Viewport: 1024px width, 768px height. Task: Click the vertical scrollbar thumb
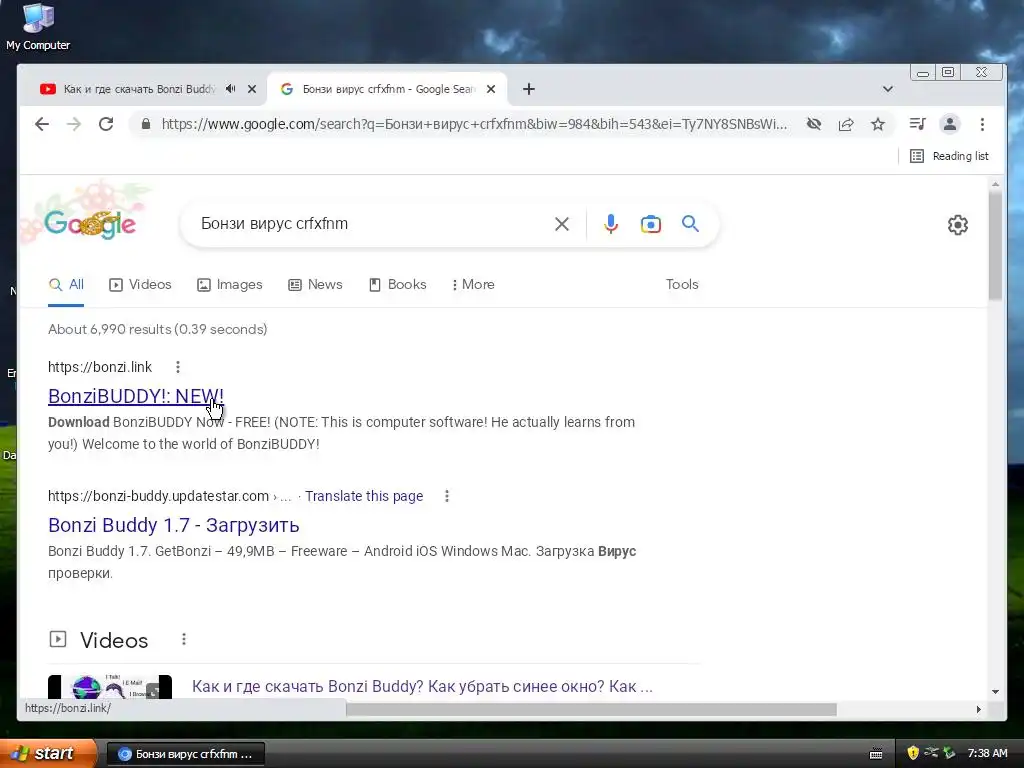tap(995, 246)
